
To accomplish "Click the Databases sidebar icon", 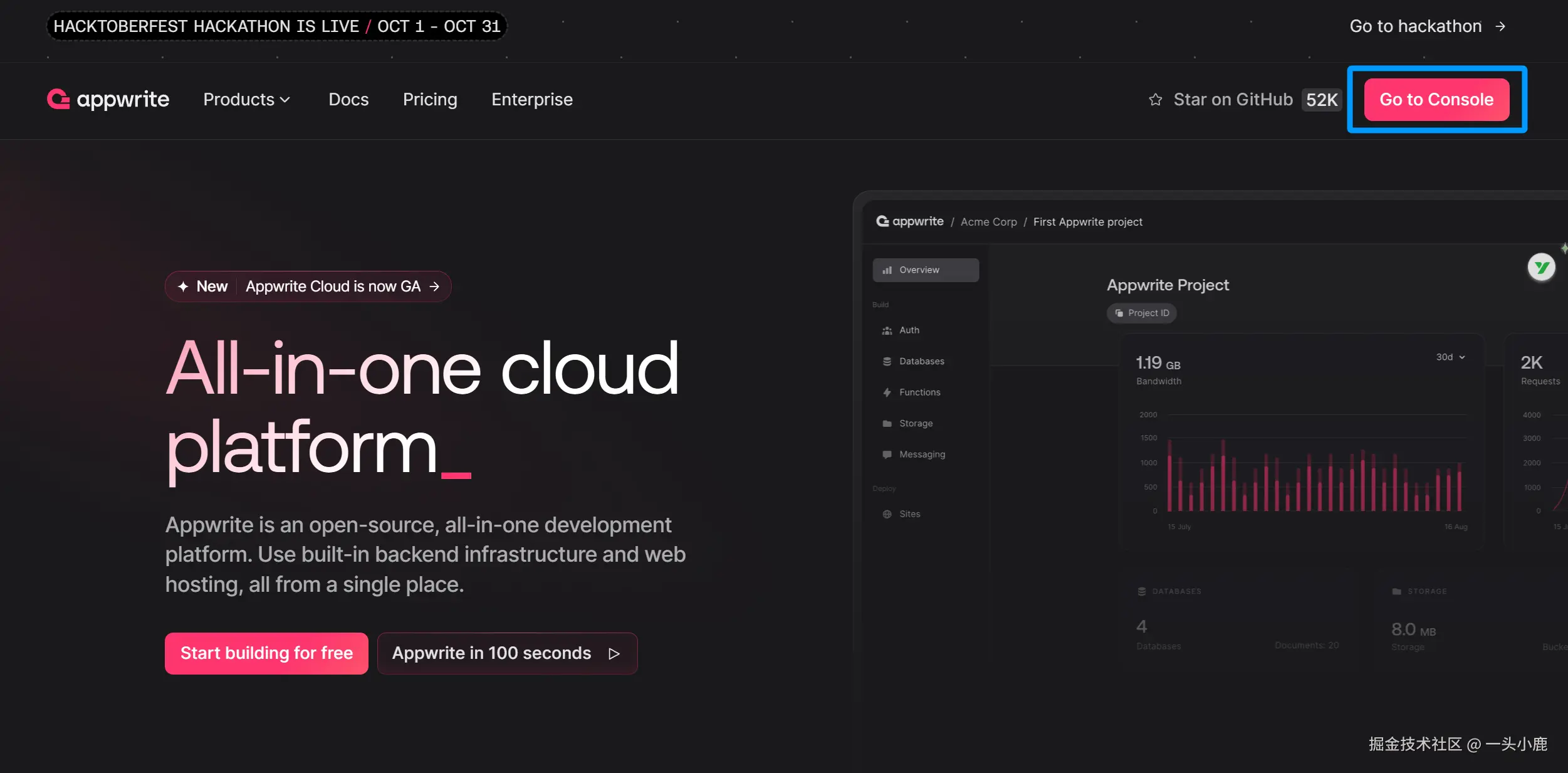I will 887,361.
